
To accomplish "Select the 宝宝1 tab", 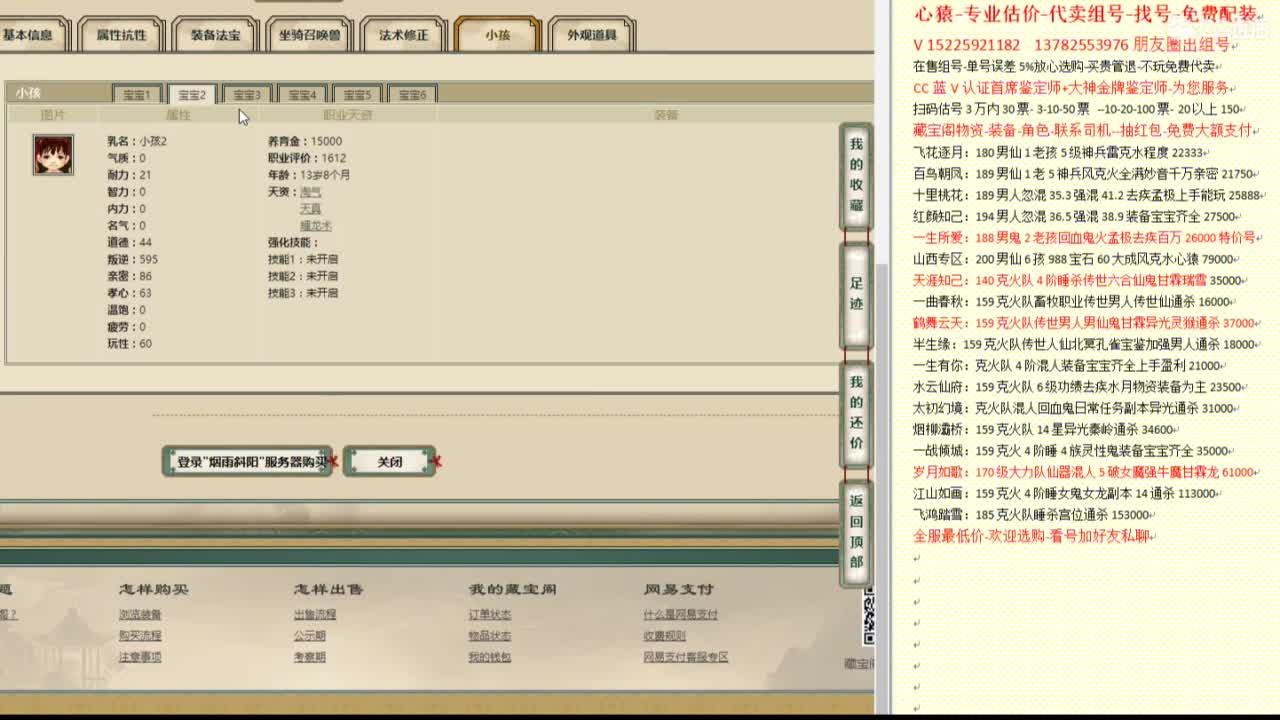I will click(137, 93).
